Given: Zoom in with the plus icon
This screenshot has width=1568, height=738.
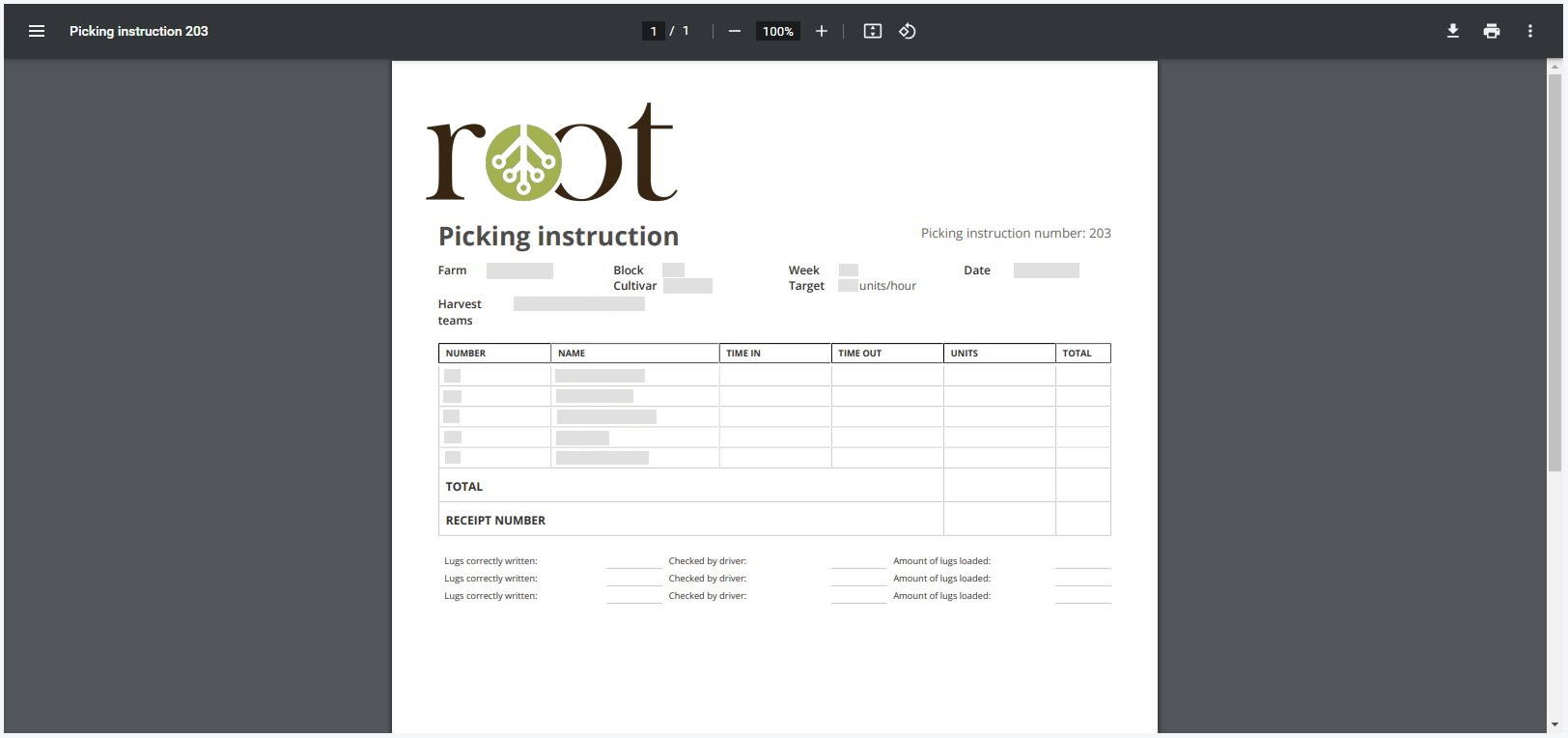Looking at the screenshot, I should point(822,31).
